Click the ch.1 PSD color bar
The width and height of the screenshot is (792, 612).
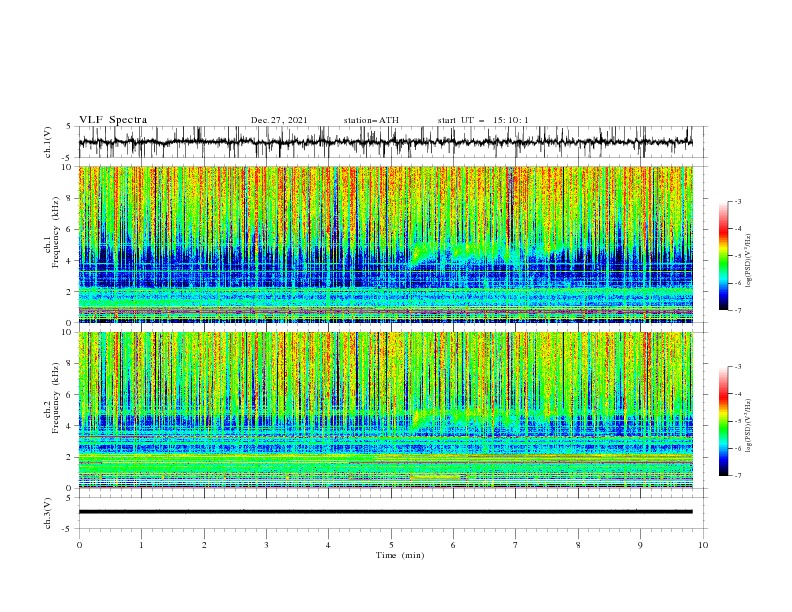(x=723, y=255)
